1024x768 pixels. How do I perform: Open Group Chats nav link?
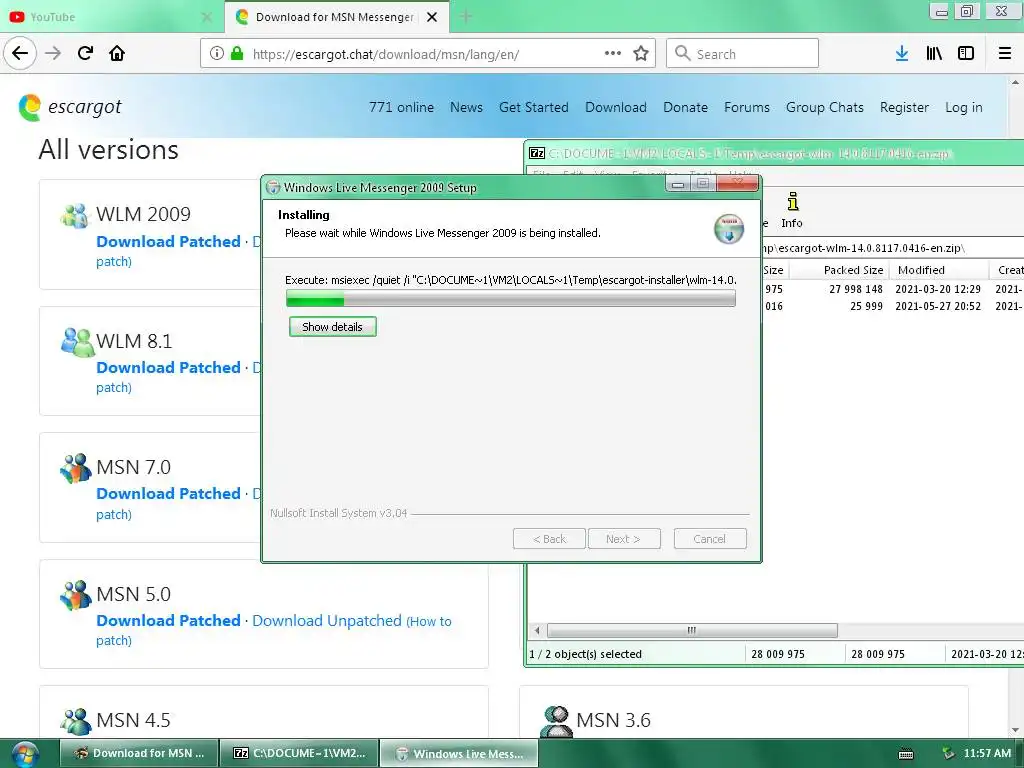point(825,107)
